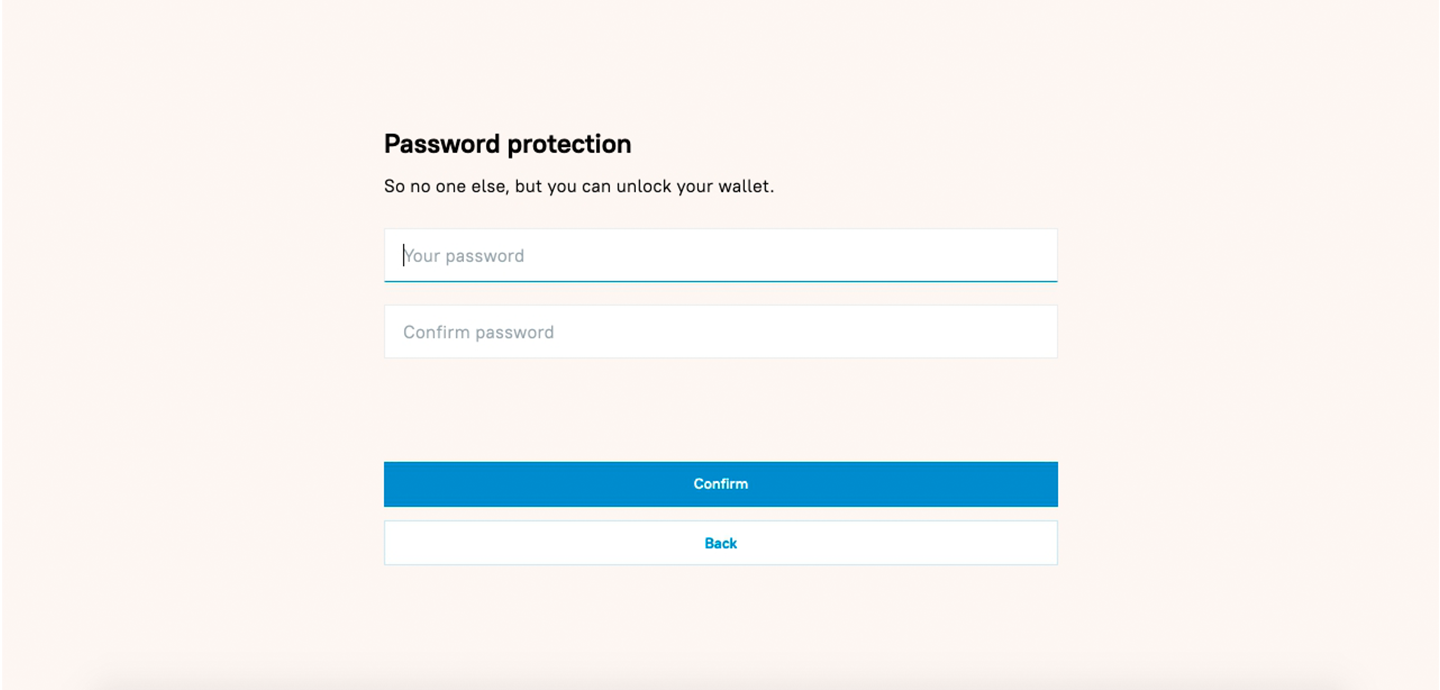Click the left edge of the Confirm button
This screenshot has height=690, width=1440.
click(396, 484)
